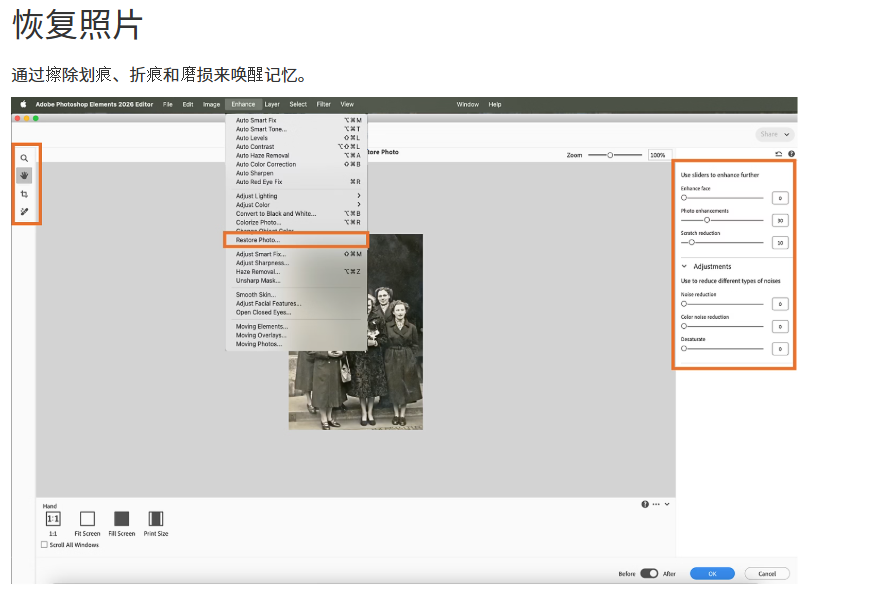
Task: Click the Fill Screen icon
Action: pos(121,519)
